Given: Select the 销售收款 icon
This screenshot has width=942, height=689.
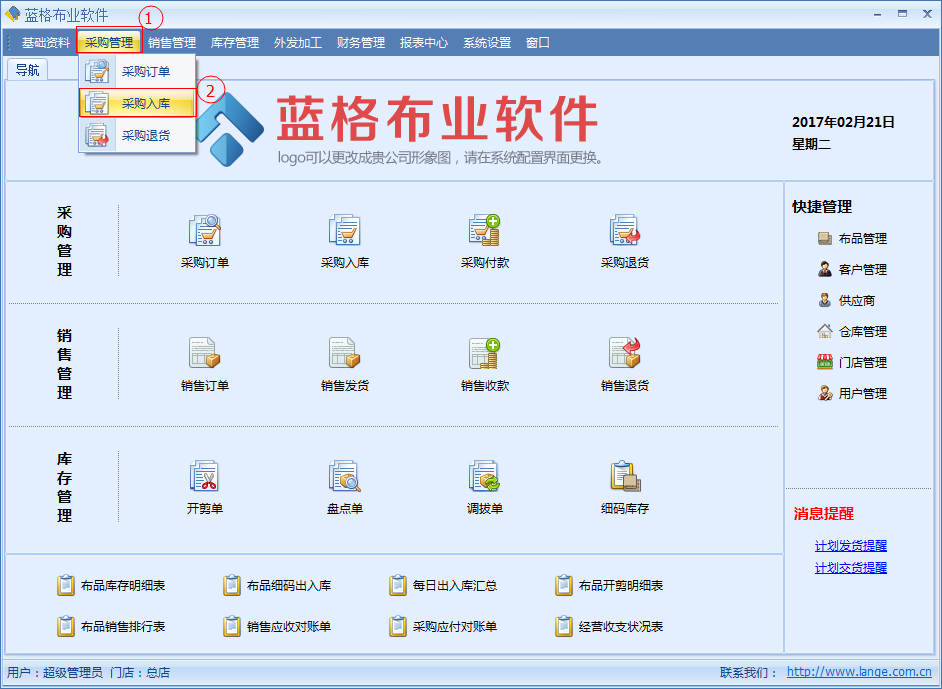Looking at the screenshot, I should (x=485, y=354).
